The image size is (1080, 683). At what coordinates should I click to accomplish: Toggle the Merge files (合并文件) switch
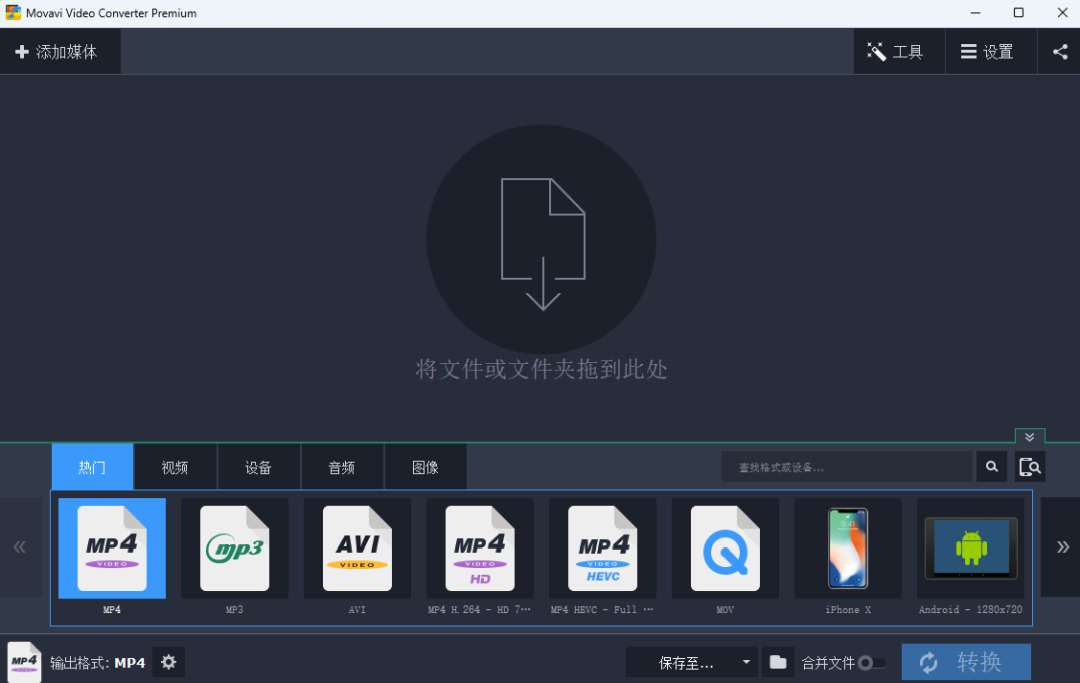tap(871, 663)
